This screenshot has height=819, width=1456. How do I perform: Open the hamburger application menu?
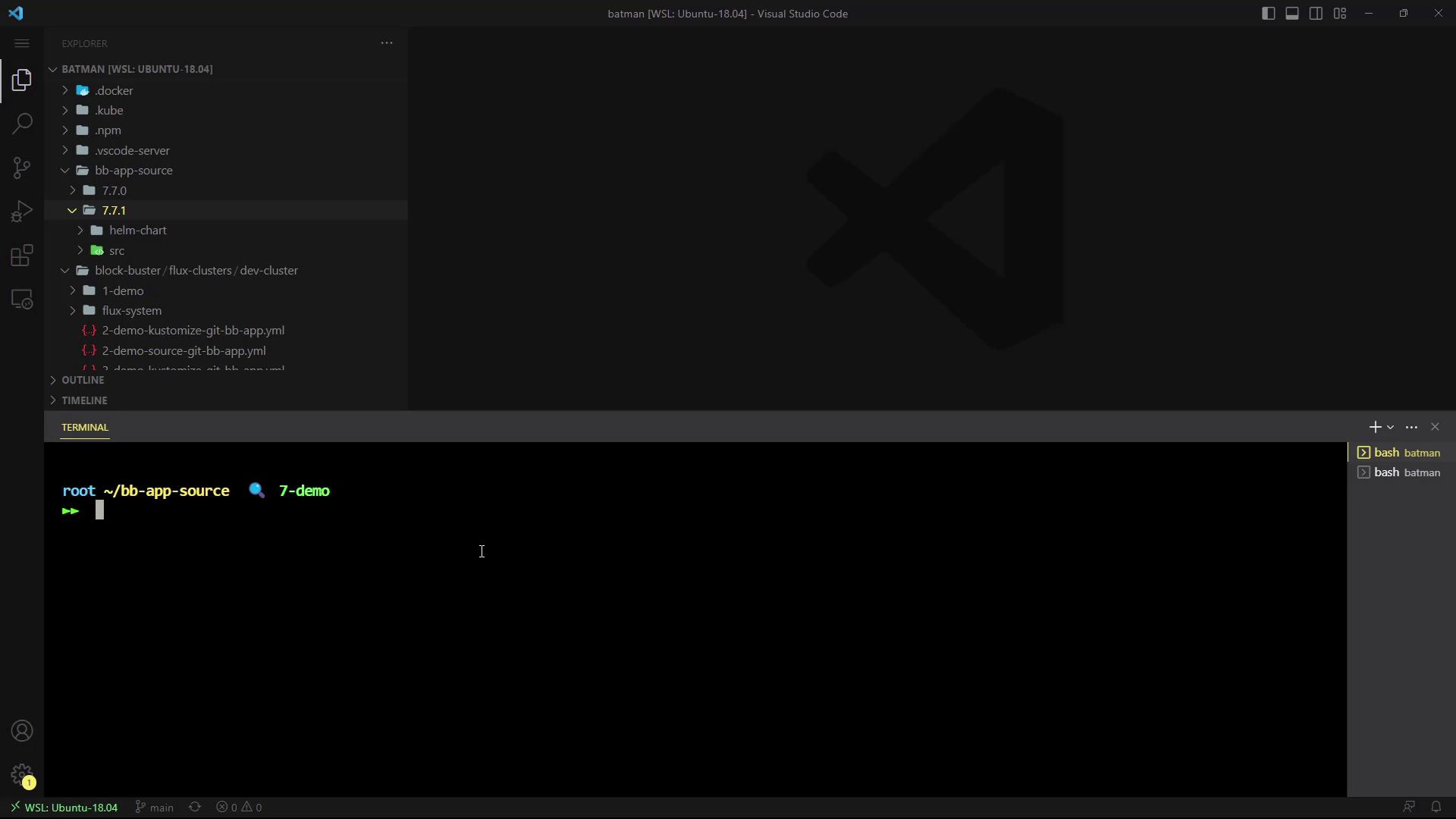[x=22, y=43]
